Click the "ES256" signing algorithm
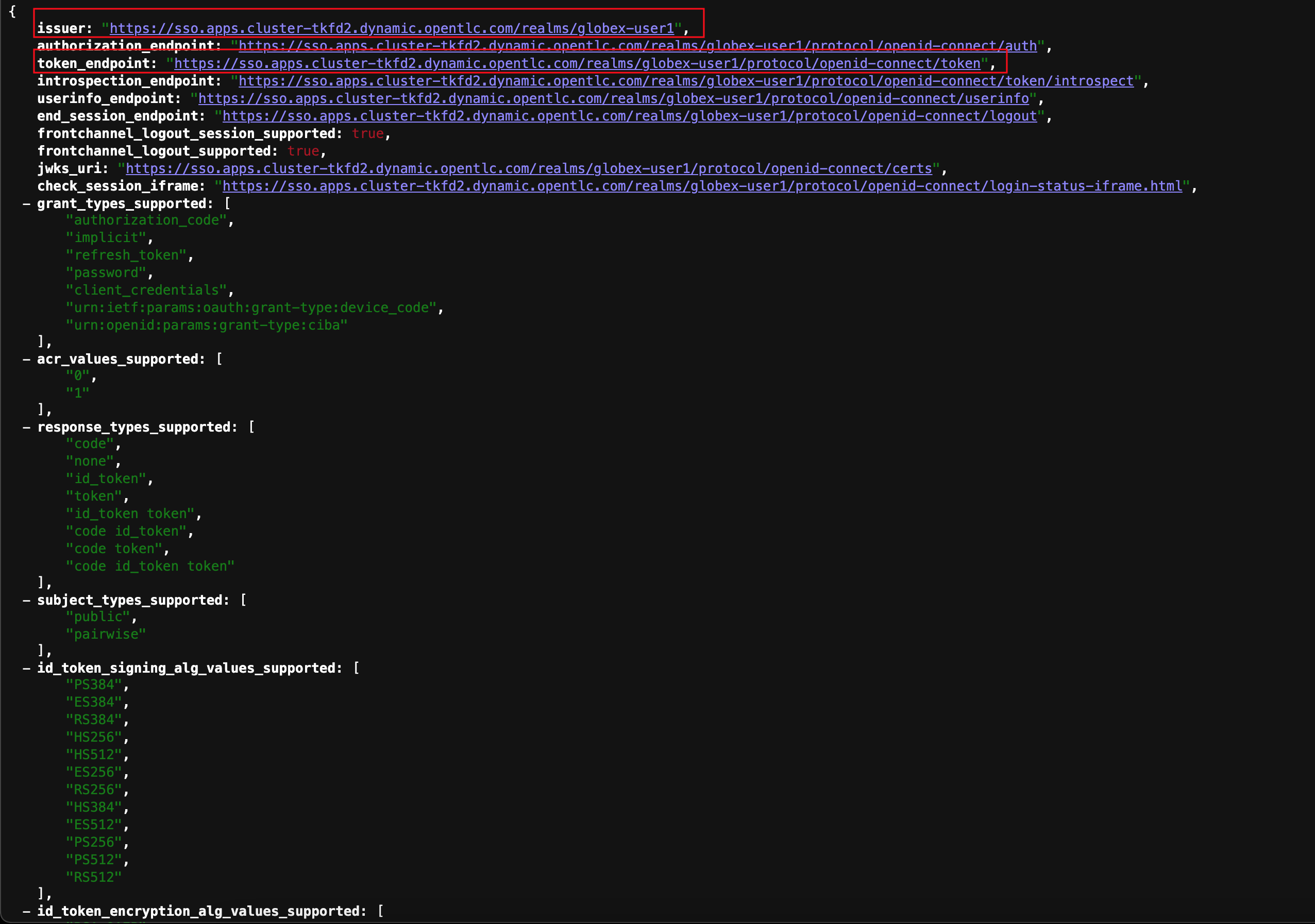Screen dimensions: 1315x924 point(94,773)
